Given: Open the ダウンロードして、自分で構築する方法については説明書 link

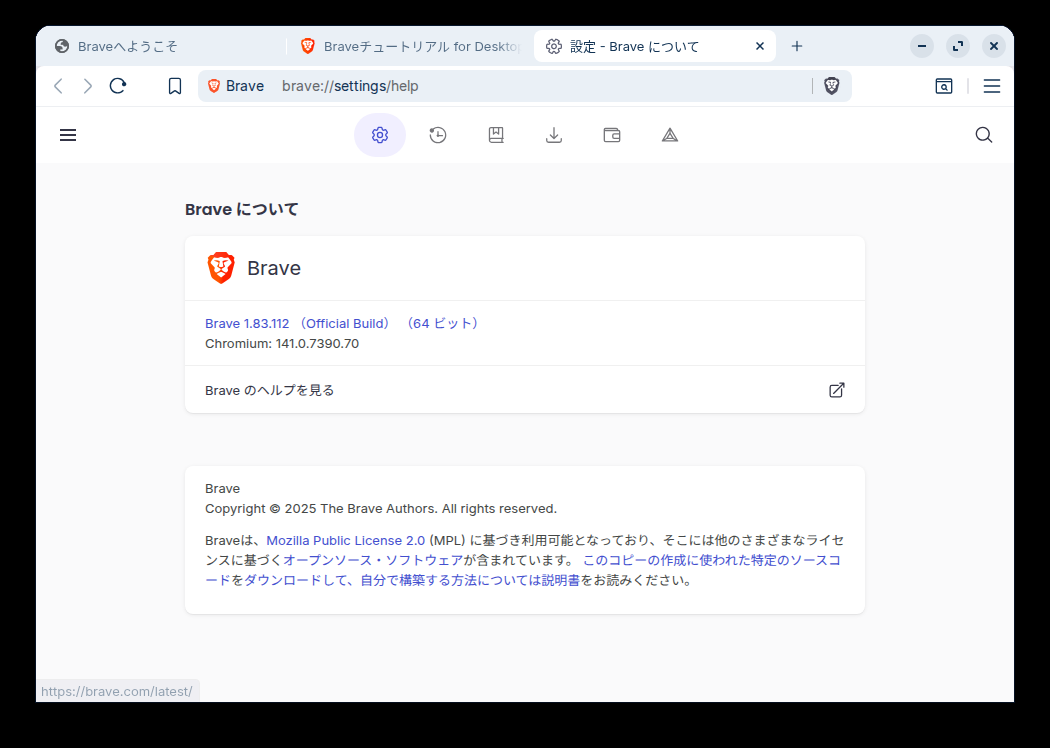Looking at the screenshot, I should click(412, 581).
